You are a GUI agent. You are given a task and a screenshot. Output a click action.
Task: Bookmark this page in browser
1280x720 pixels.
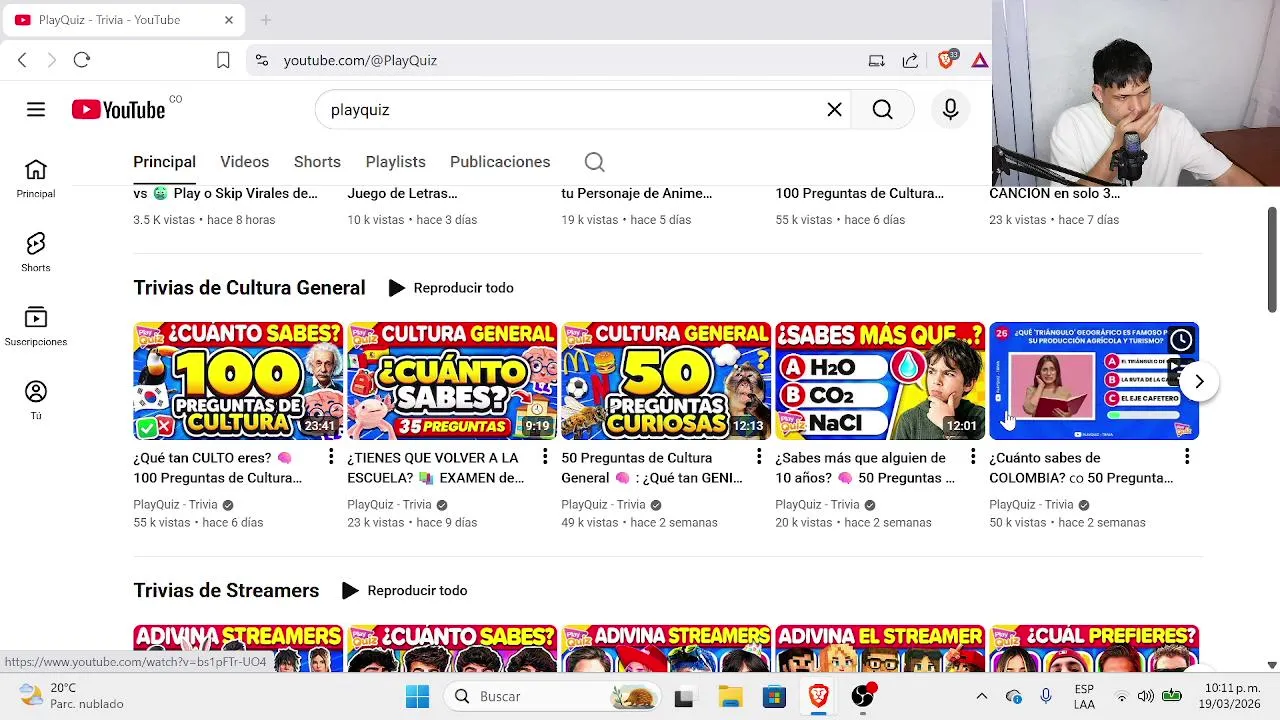pyautogui.click(x=223, y=60)
